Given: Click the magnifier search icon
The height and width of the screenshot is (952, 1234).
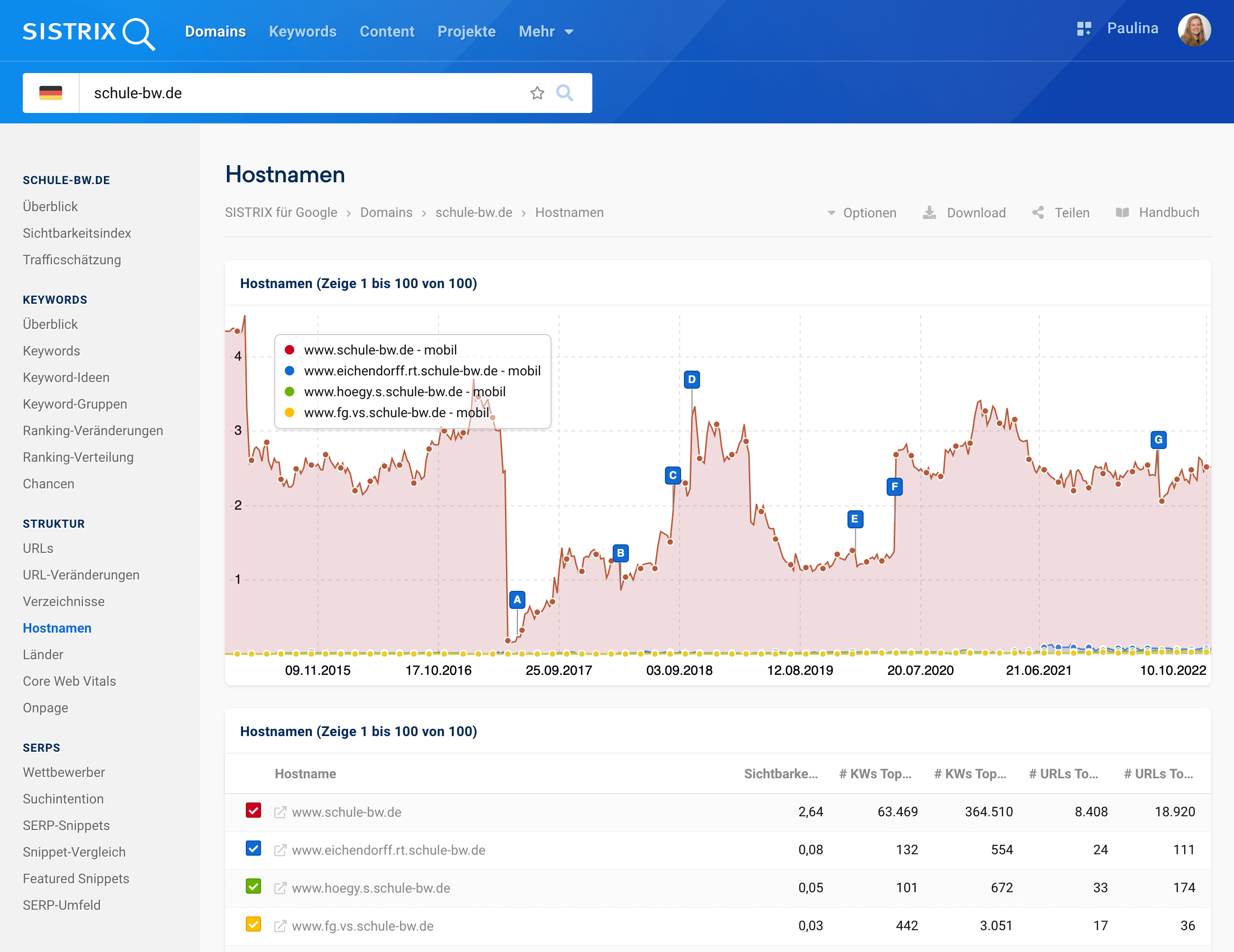Looking at the screenshot, I should pos(564,93).
